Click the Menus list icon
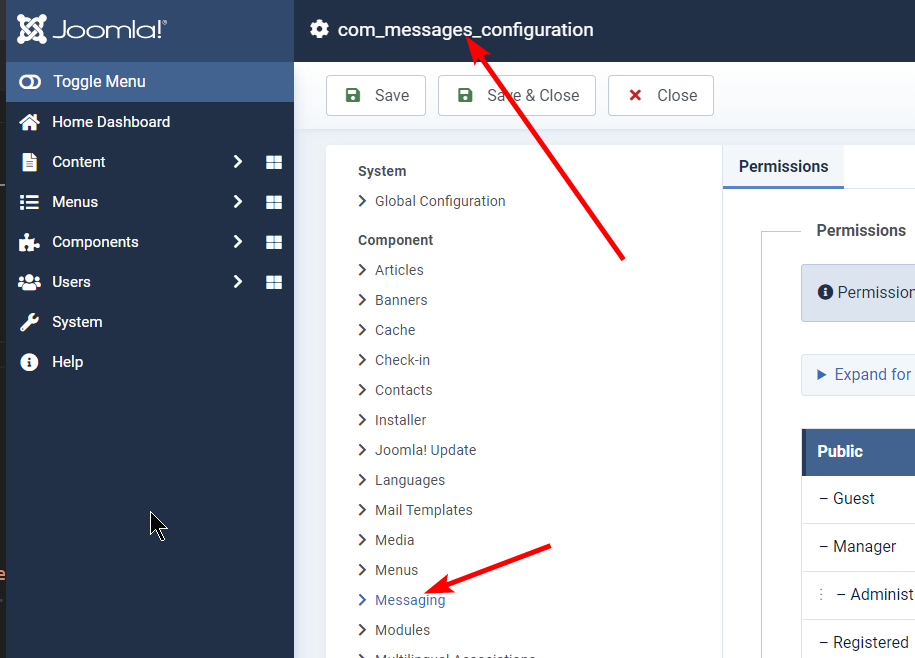 click(29, 202)
